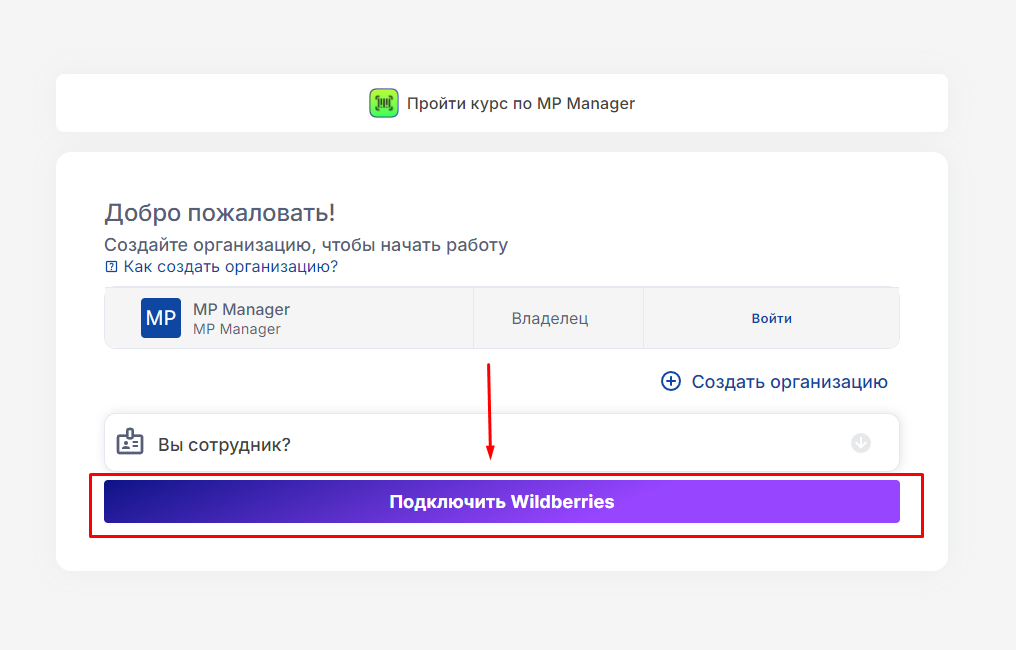1016x650 pixels.
Task: Click the blue MP organization logo
Action: pyautogui.click(x=160, y=318)
